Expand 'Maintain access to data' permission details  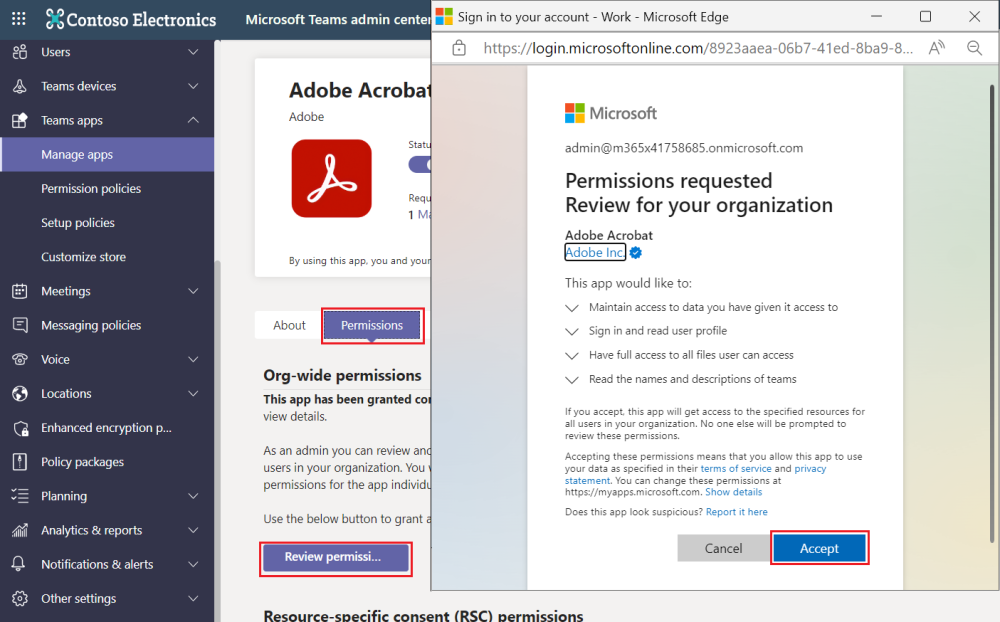[572, 307]
